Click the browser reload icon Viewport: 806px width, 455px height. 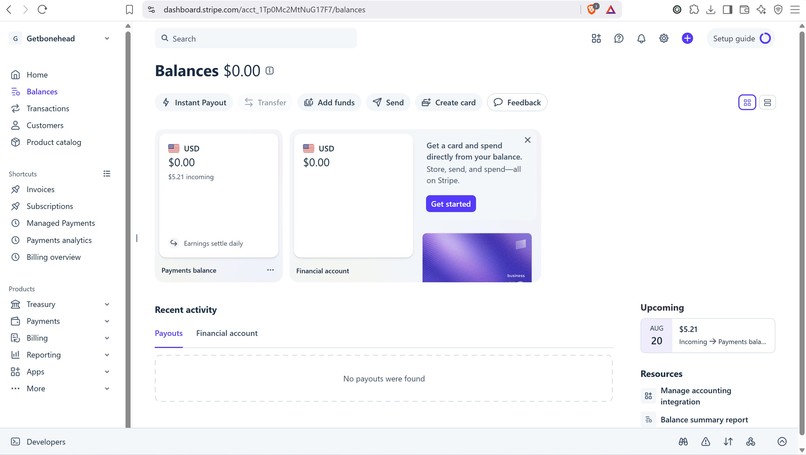click(x=42, y=9)
